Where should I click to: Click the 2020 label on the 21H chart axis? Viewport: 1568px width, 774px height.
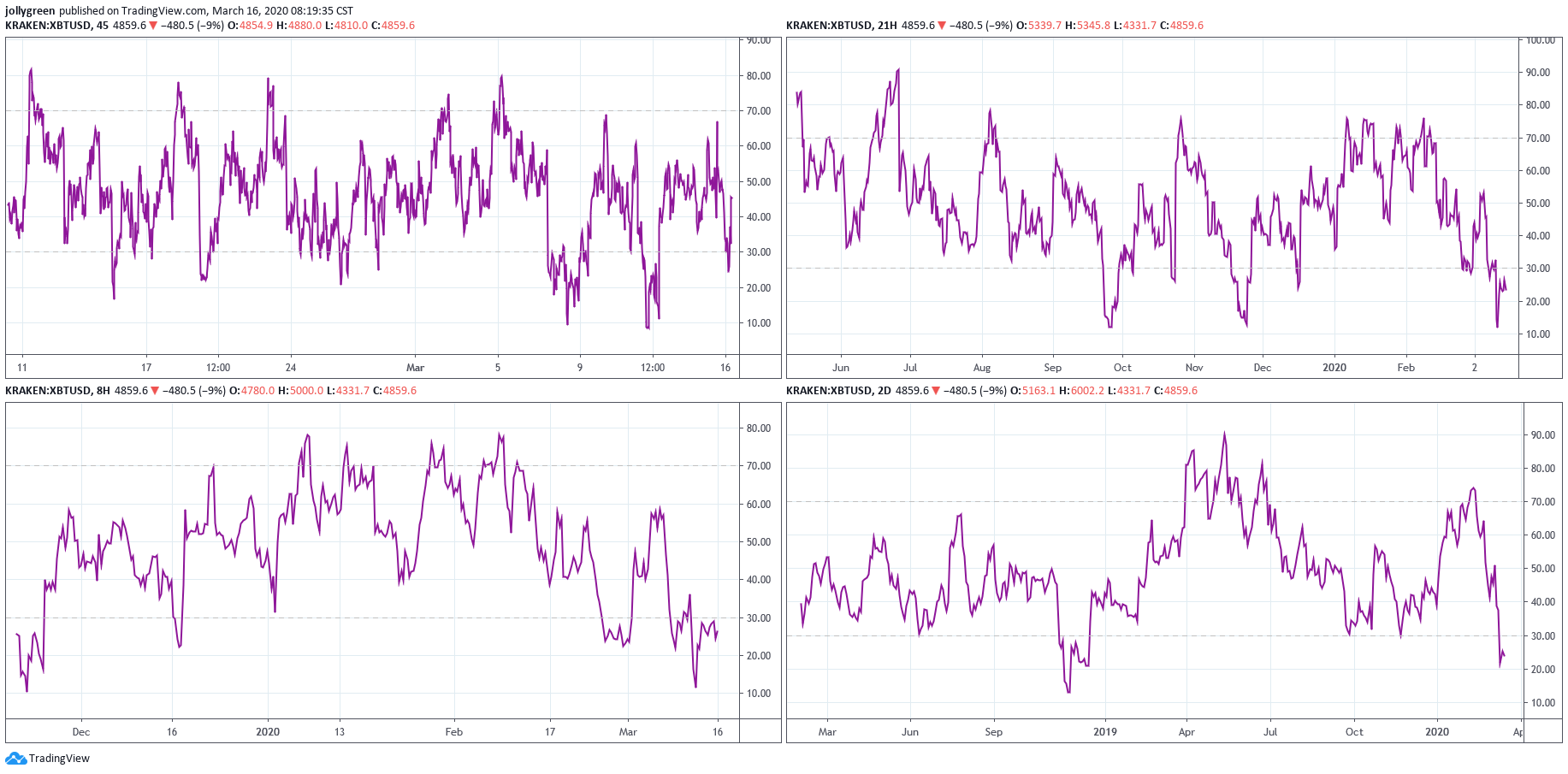click(x=1334, y=368)
